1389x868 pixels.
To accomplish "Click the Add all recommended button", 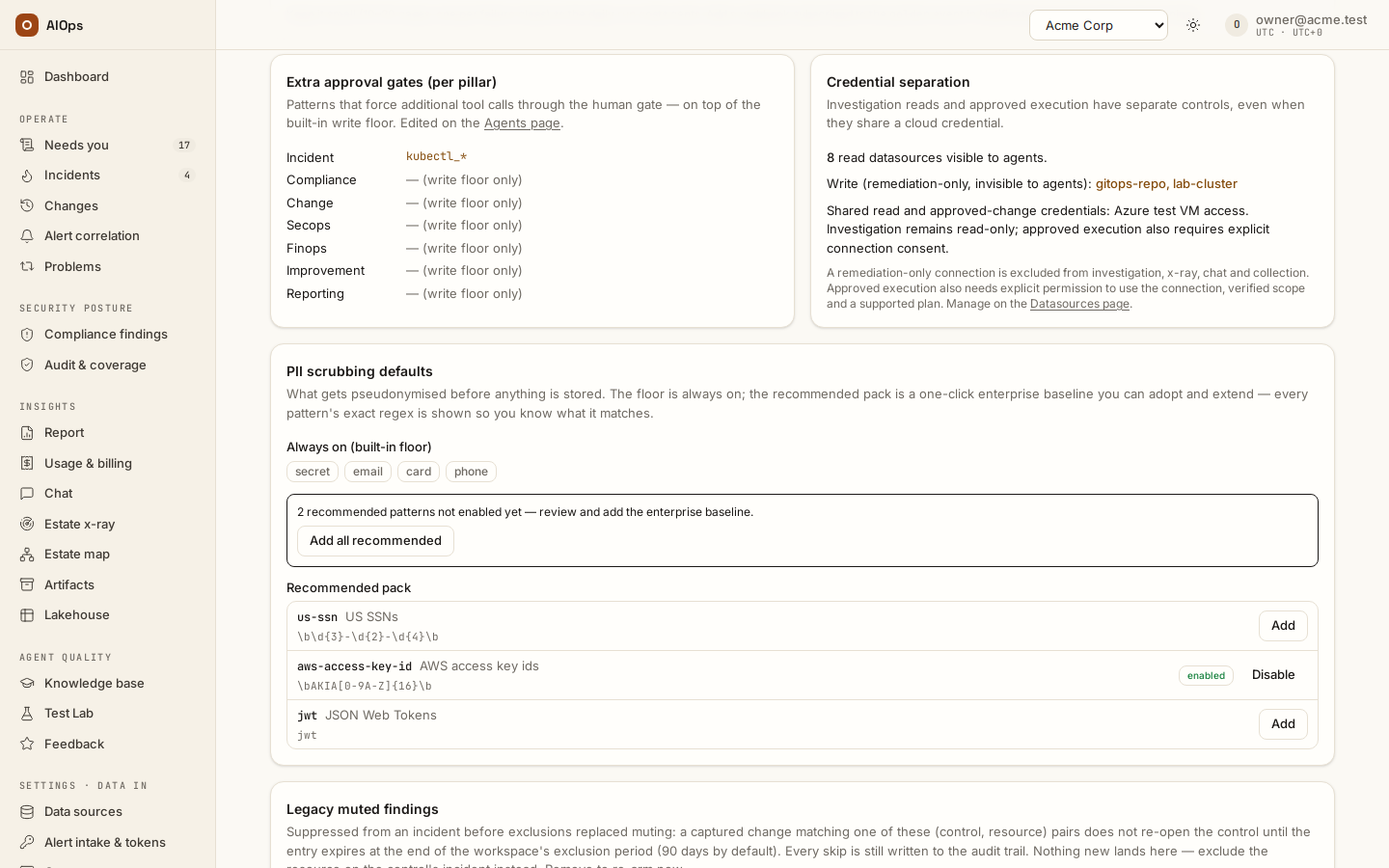I will 375,541.
